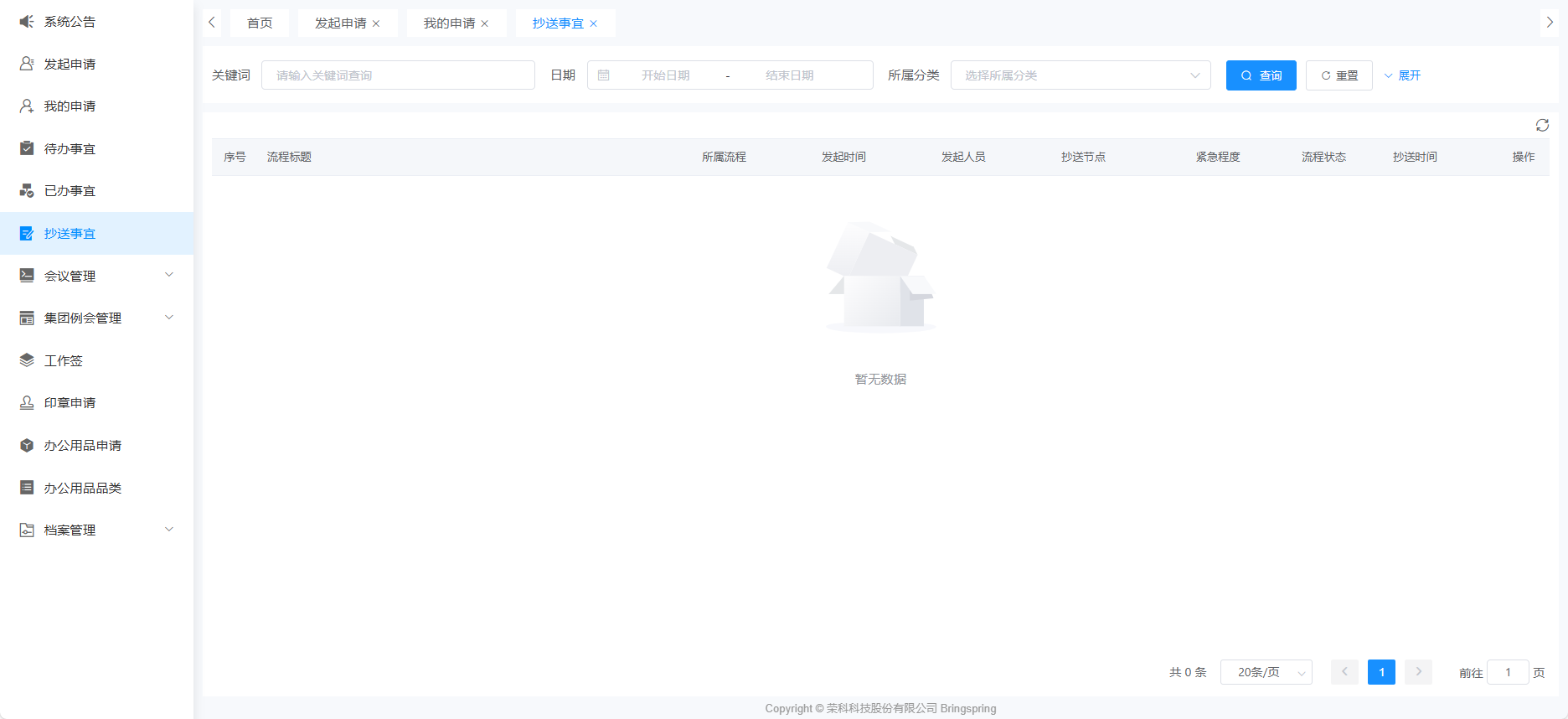The width and height of the screenshot is (1568, 719).
Task: Click the 待办事宜 clipboard icon
Action: 27,148
